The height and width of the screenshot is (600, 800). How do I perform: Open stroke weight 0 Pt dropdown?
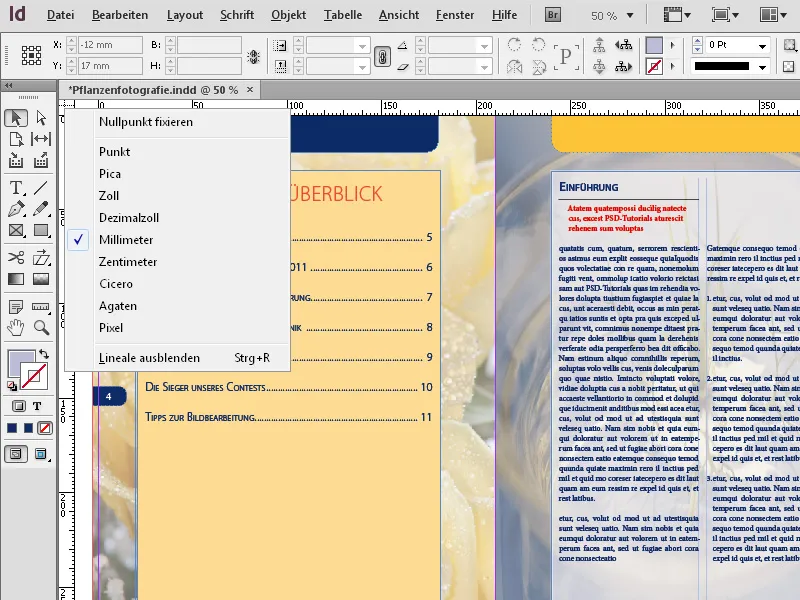point(762,46)
